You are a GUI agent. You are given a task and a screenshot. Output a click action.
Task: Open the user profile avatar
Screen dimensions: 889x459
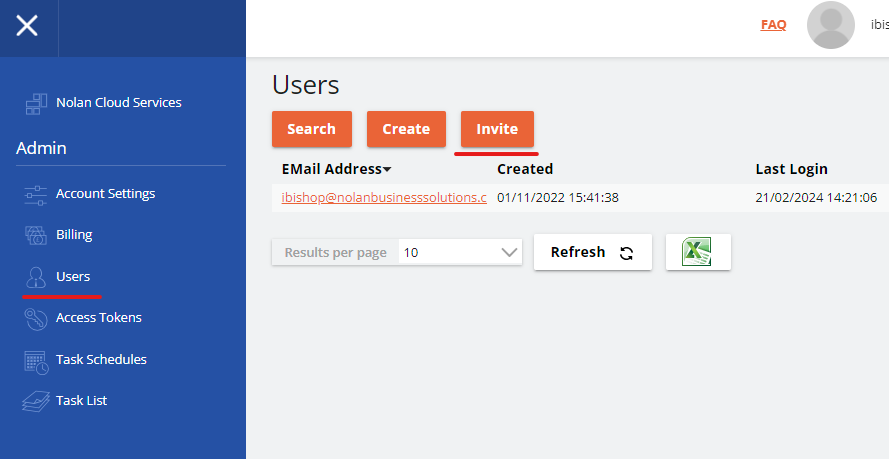830,25
